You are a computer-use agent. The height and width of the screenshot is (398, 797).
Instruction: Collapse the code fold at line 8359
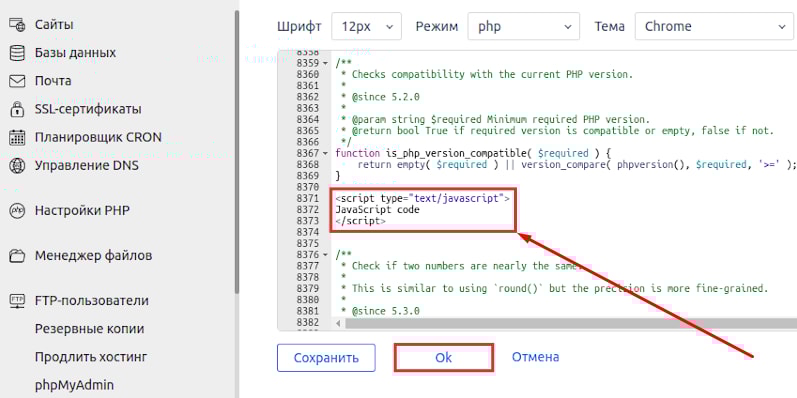[x=325, y=64]
